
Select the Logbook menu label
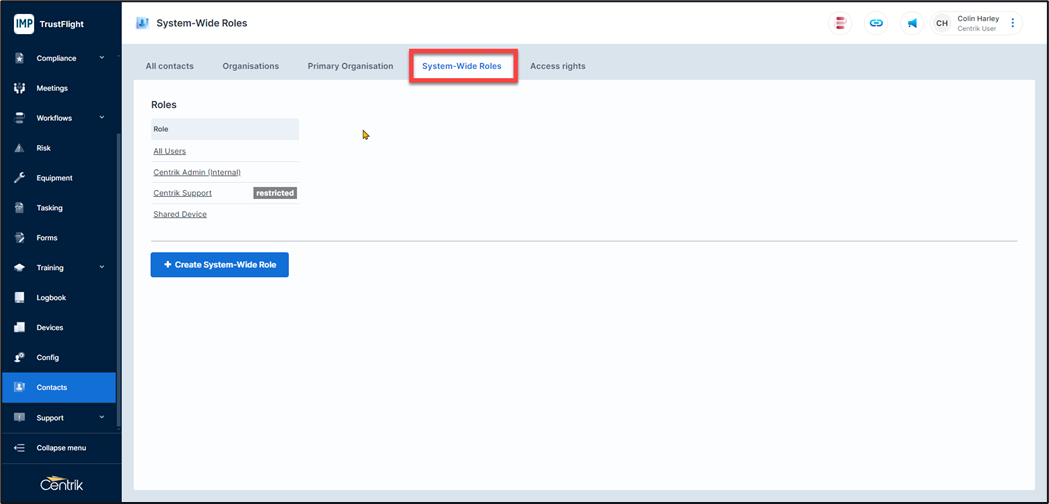pos(51,298)
